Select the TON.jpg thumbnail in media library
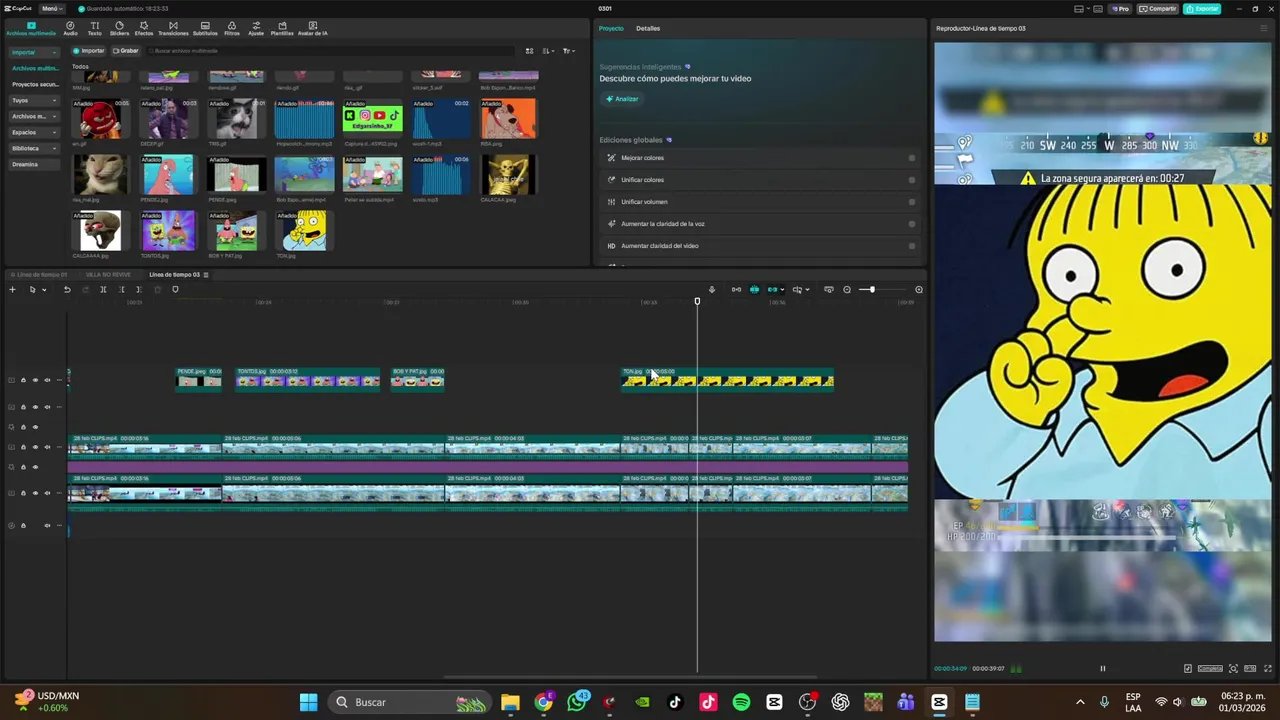 (304, 231)
